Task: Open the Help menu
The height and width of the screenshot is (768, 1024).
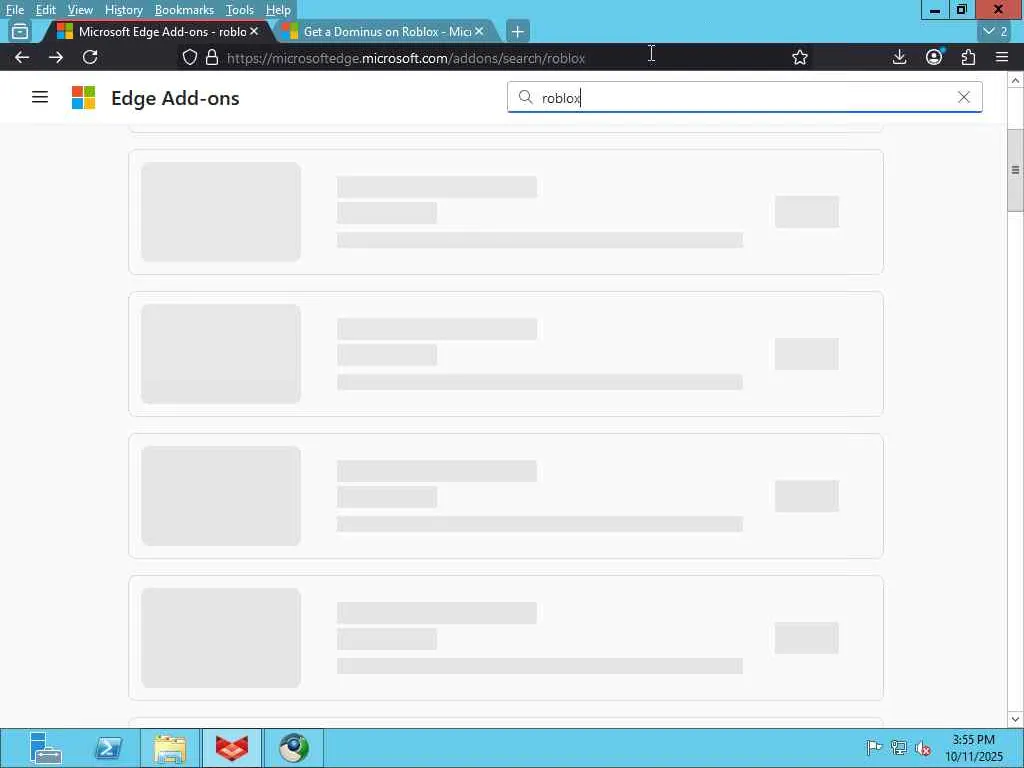Action: point(278,10)
